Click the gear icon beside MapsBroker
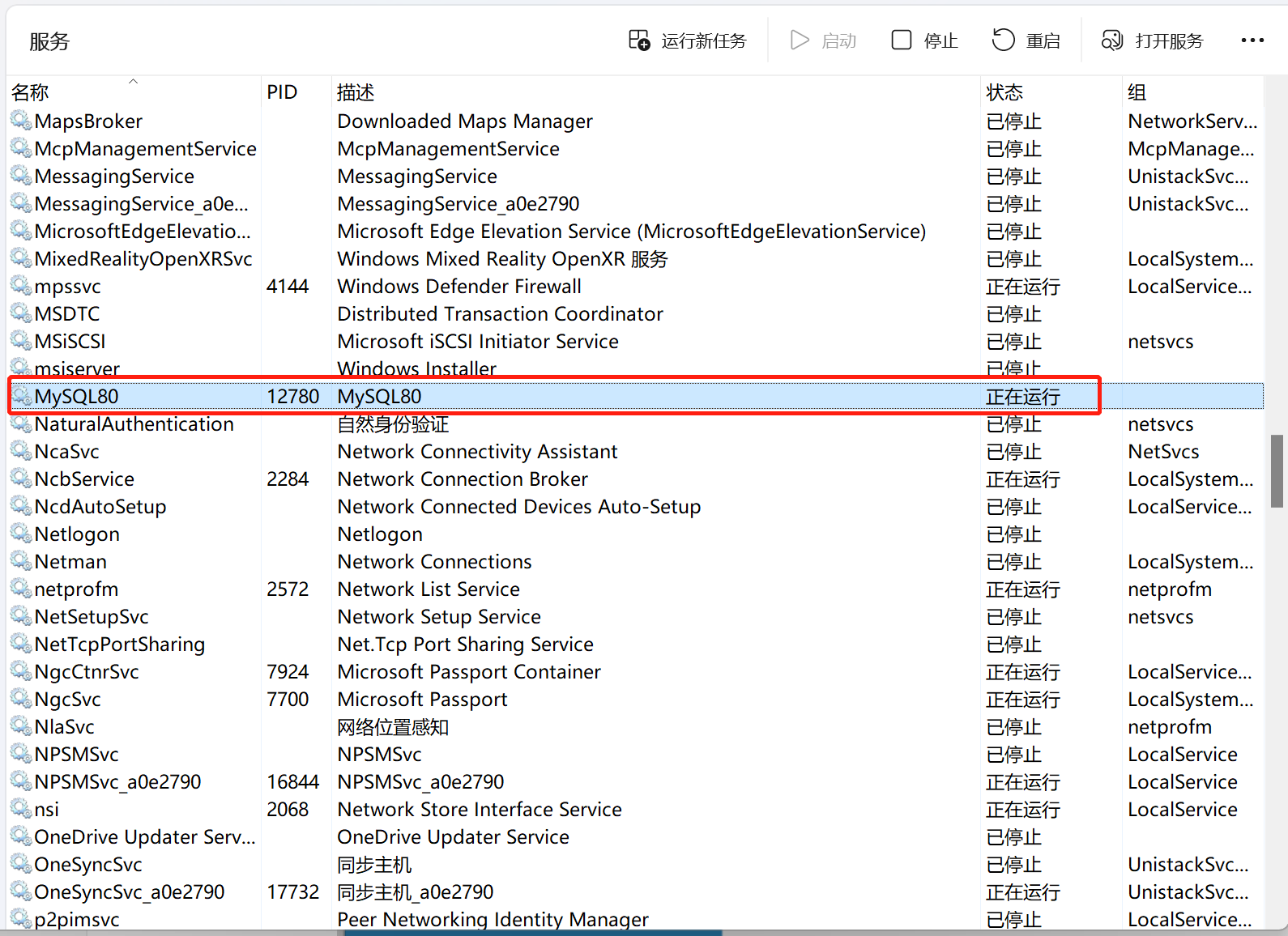 (x=21, y=121)
